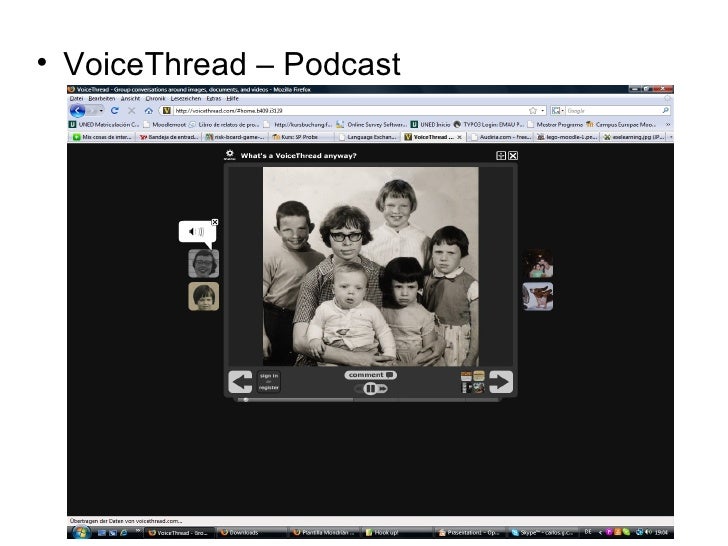Click the stop loading X icon
Screen dimensions: 728x546
[x=132, y=110]
